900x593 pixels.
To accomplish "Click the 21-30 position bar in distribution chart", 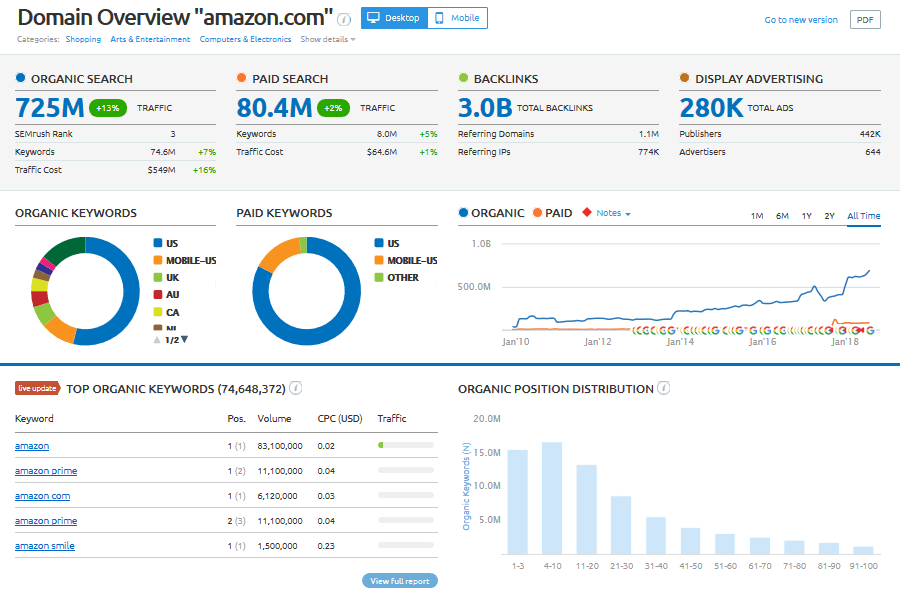I will point(621,525).
